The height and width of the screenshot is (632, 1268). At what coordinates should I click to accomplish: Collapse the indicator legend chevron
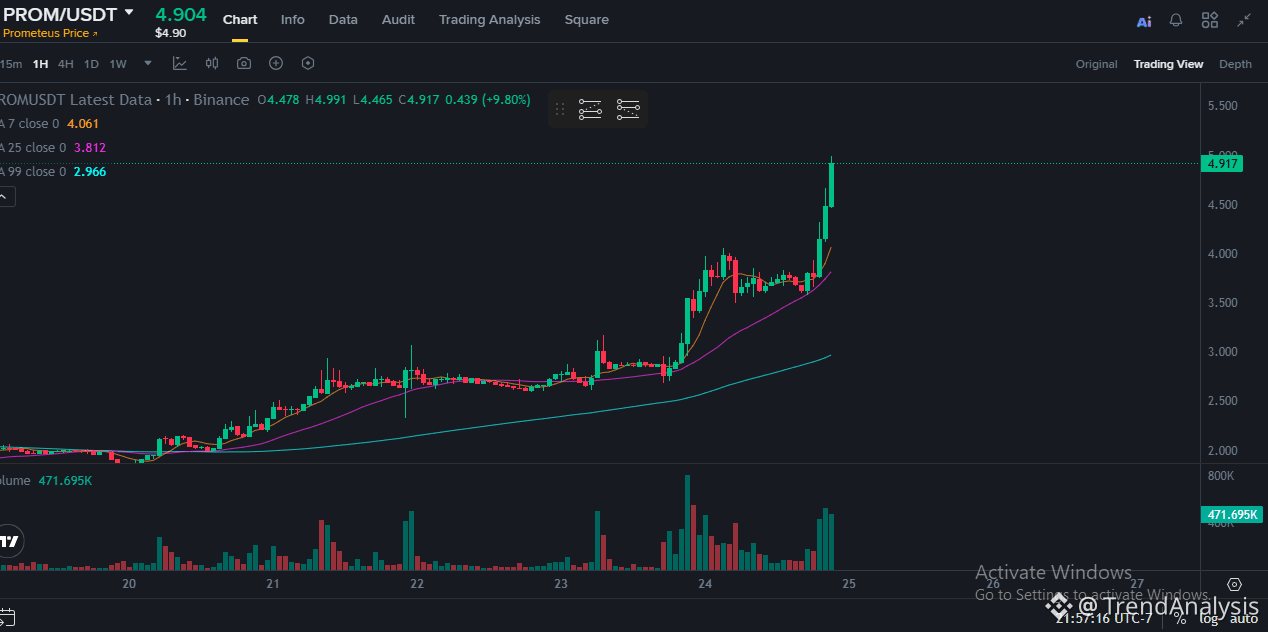[4, 197]
